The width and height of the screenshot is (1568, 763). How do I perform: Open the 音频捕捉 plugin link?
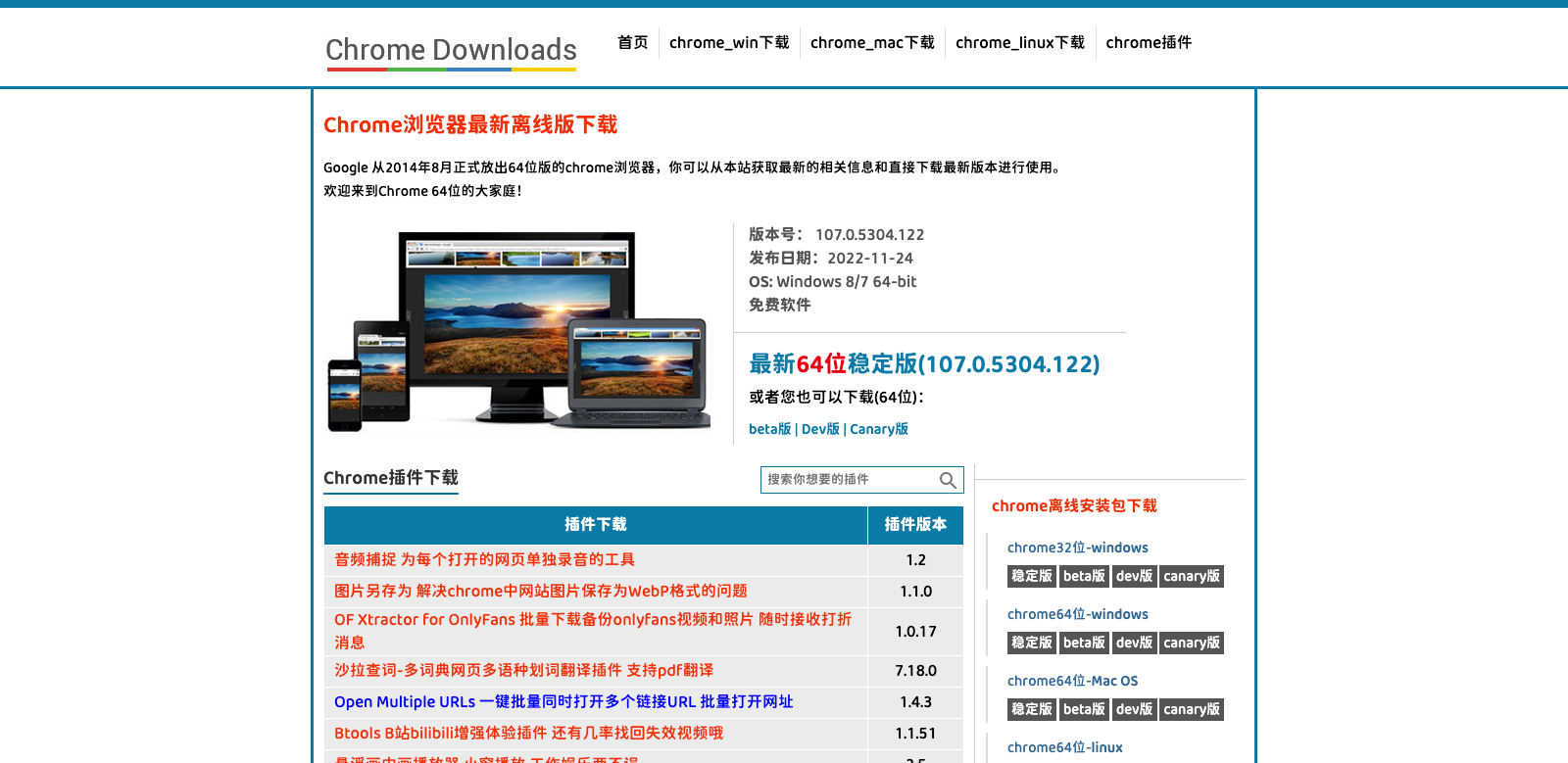pos(484,560)
